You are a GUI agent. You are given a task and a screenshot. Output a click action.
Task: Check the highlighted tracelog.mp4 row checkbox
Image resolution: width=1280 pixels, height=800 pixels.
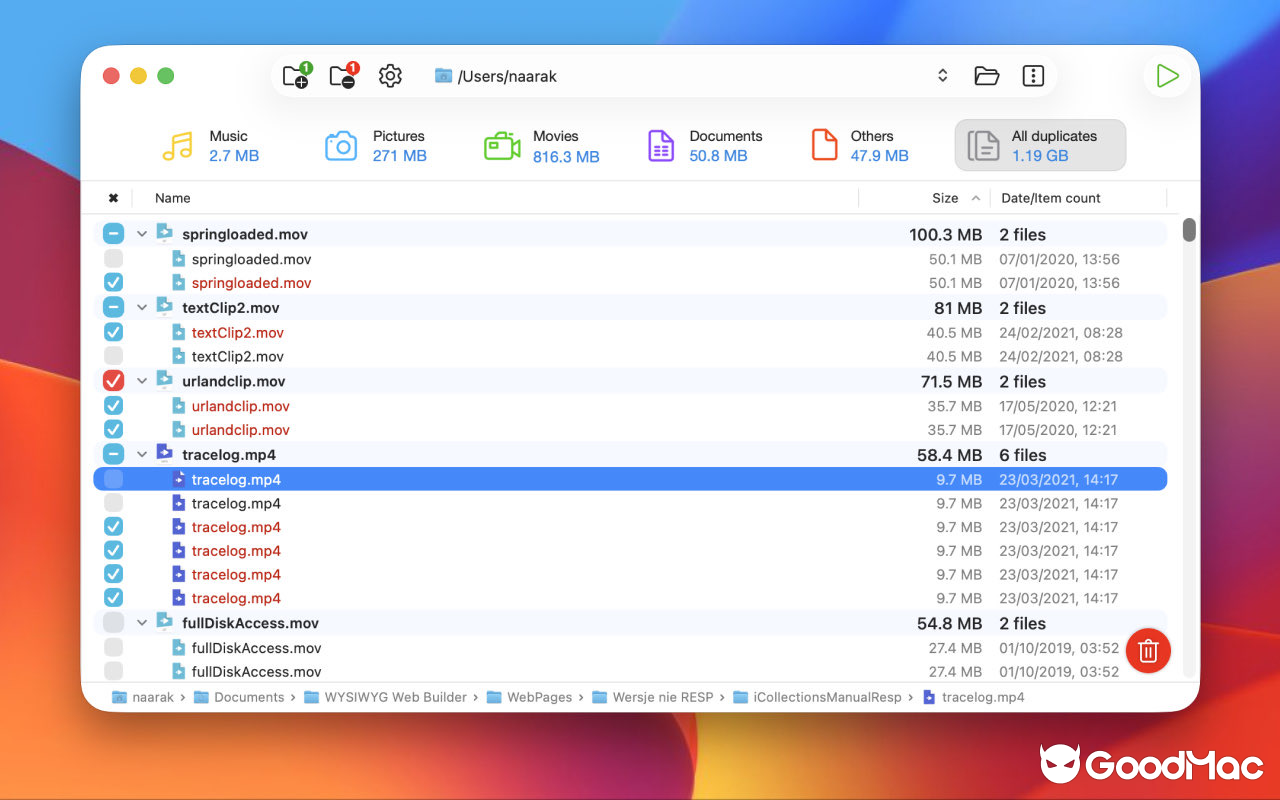pyautogui.click(x=113, y=480)
